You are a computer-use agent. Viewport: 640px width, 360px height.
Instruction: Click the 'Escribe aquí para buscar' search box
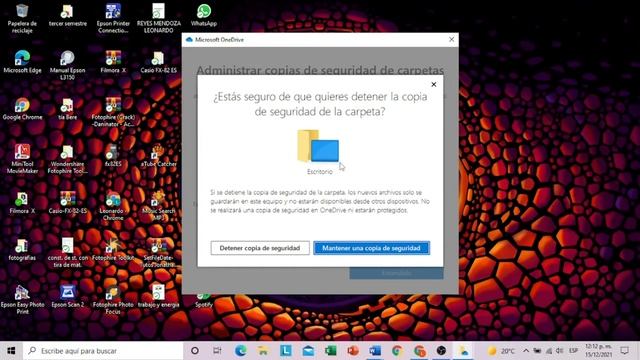tap(103, 351)
